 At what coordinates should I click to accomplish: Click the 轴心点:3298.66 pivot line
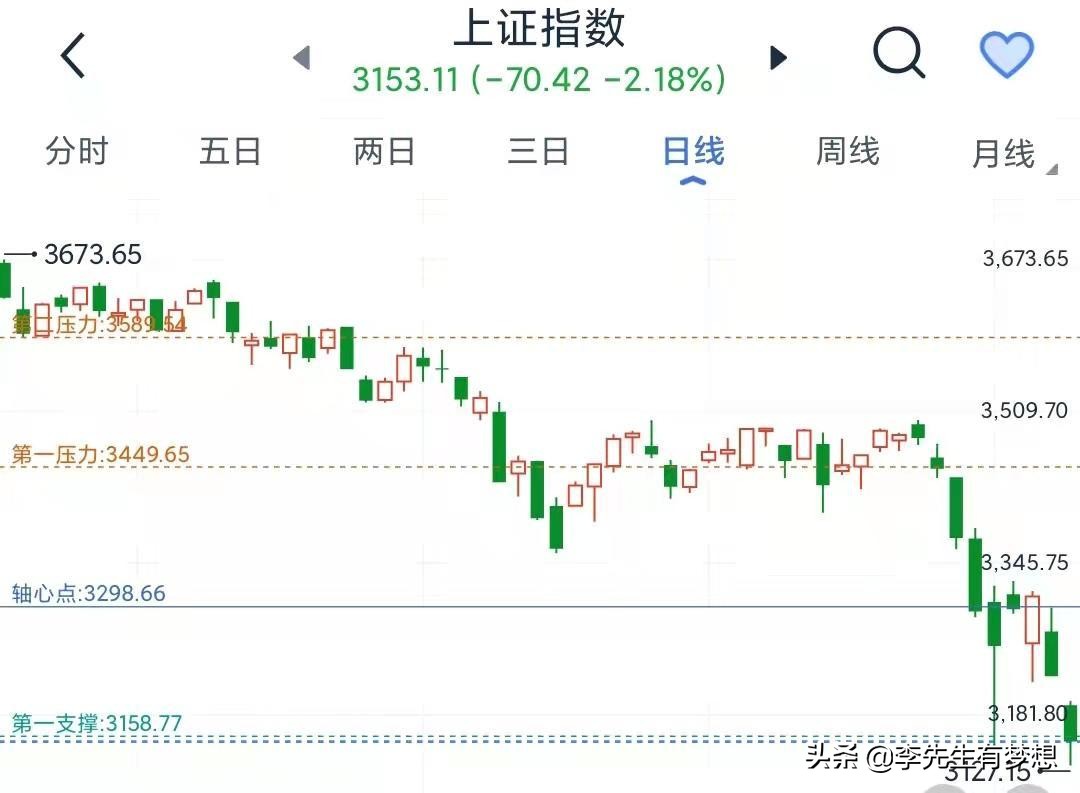click(x=87, y=593)
